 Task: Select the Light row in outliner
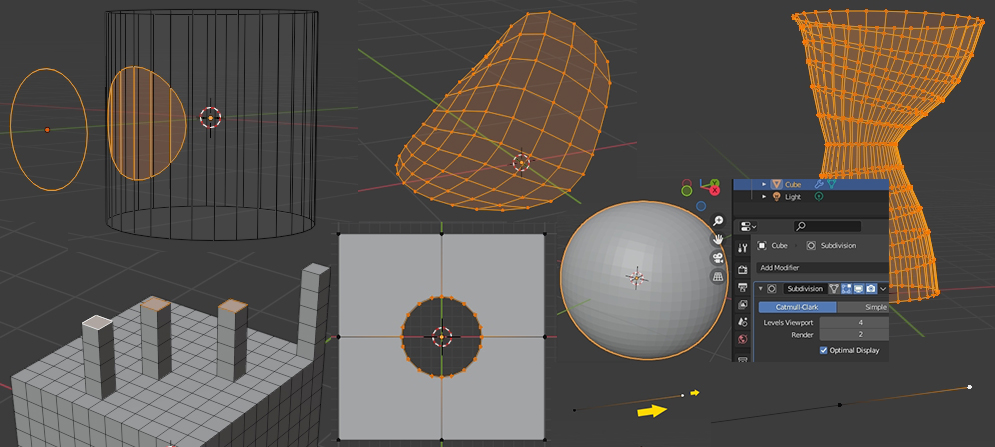(811, 197)
